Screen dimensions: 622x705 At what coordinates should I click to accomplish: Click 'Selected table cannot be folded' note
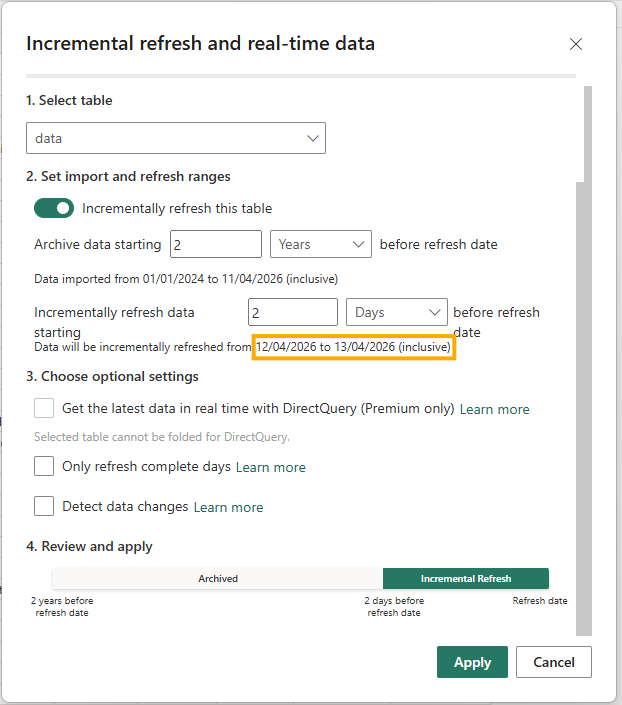[x=162, y=437]
